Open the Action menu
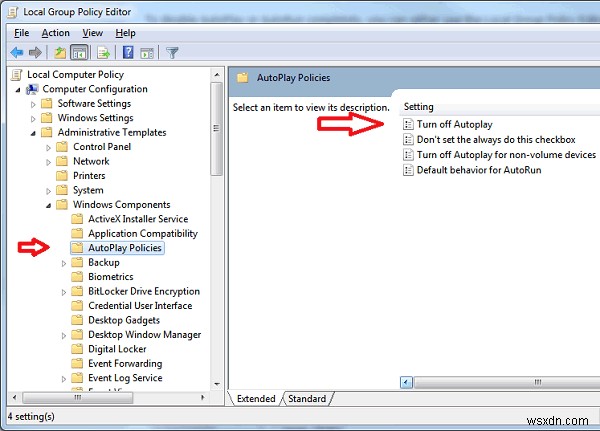 pyautogui.click(x=55, y=33)
